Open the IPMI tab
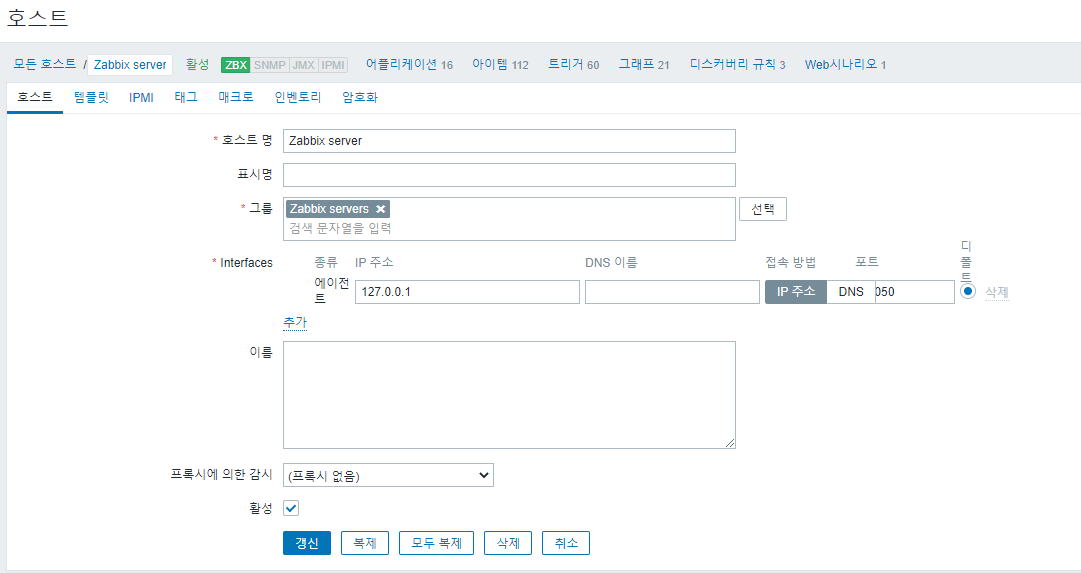 click(141, 97)
